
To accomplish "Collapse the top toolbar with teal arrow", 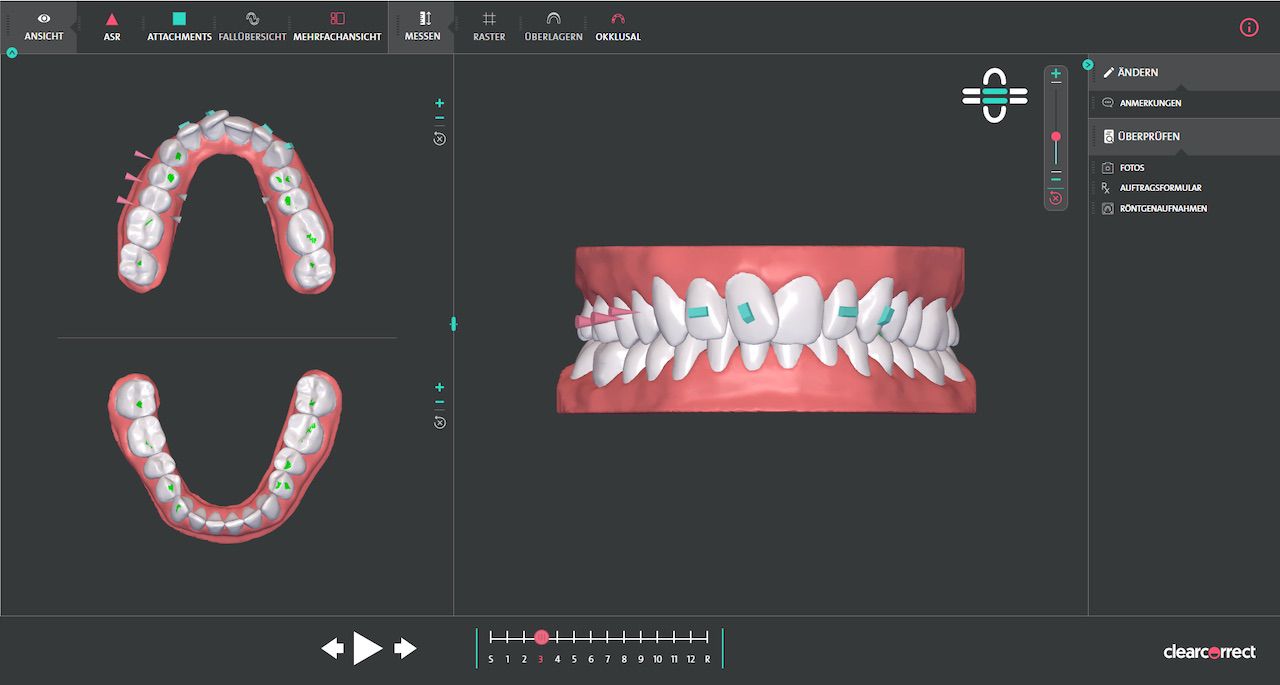I will point(12,52).
